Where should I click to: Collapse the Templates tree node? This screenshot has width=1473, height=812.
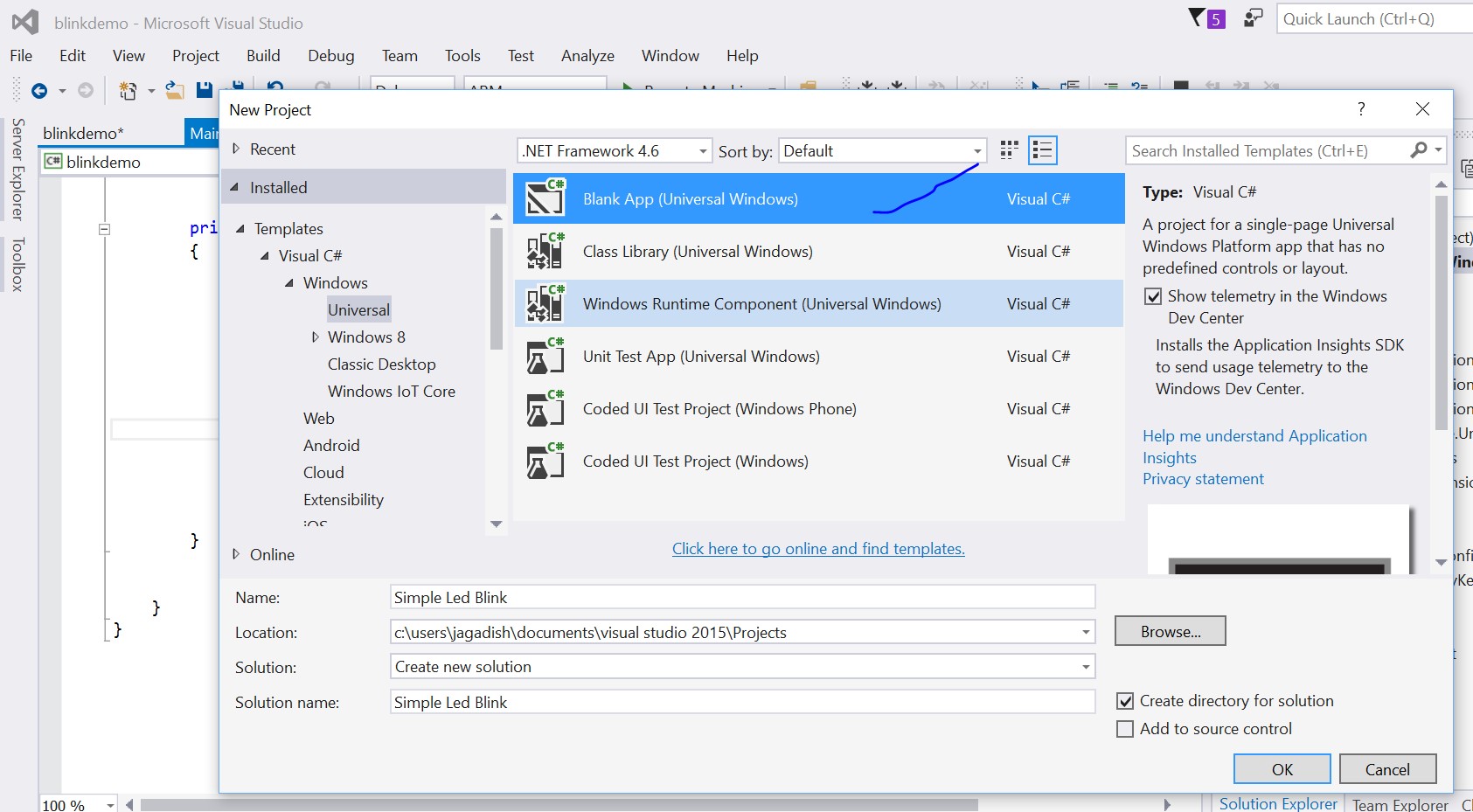240,229
